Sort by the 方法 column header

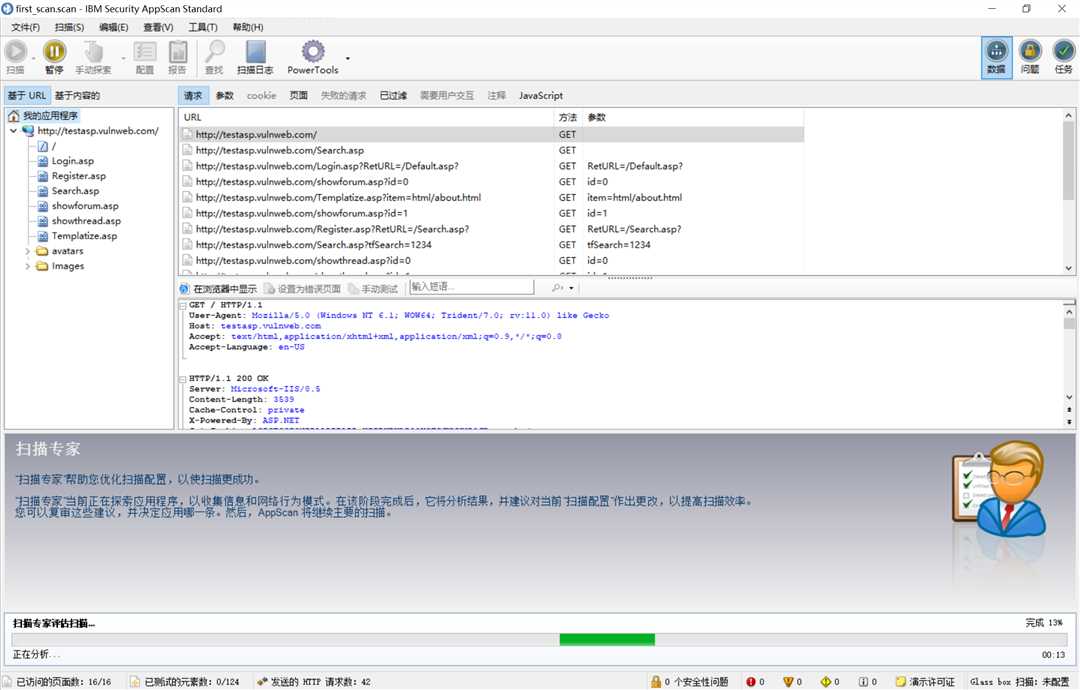[x=568, y=118]
